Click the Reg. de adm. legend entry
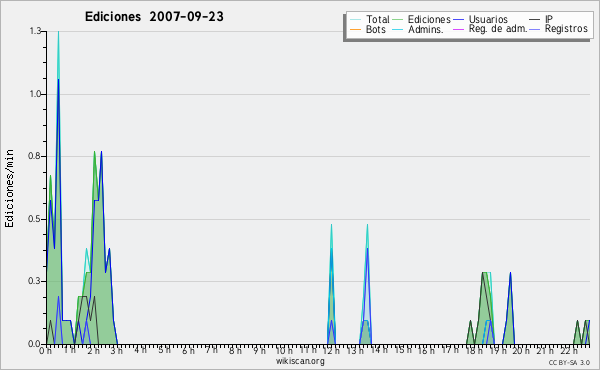This screenshot has height=370, width=600. pyautogui.click(x=490, y=29)
